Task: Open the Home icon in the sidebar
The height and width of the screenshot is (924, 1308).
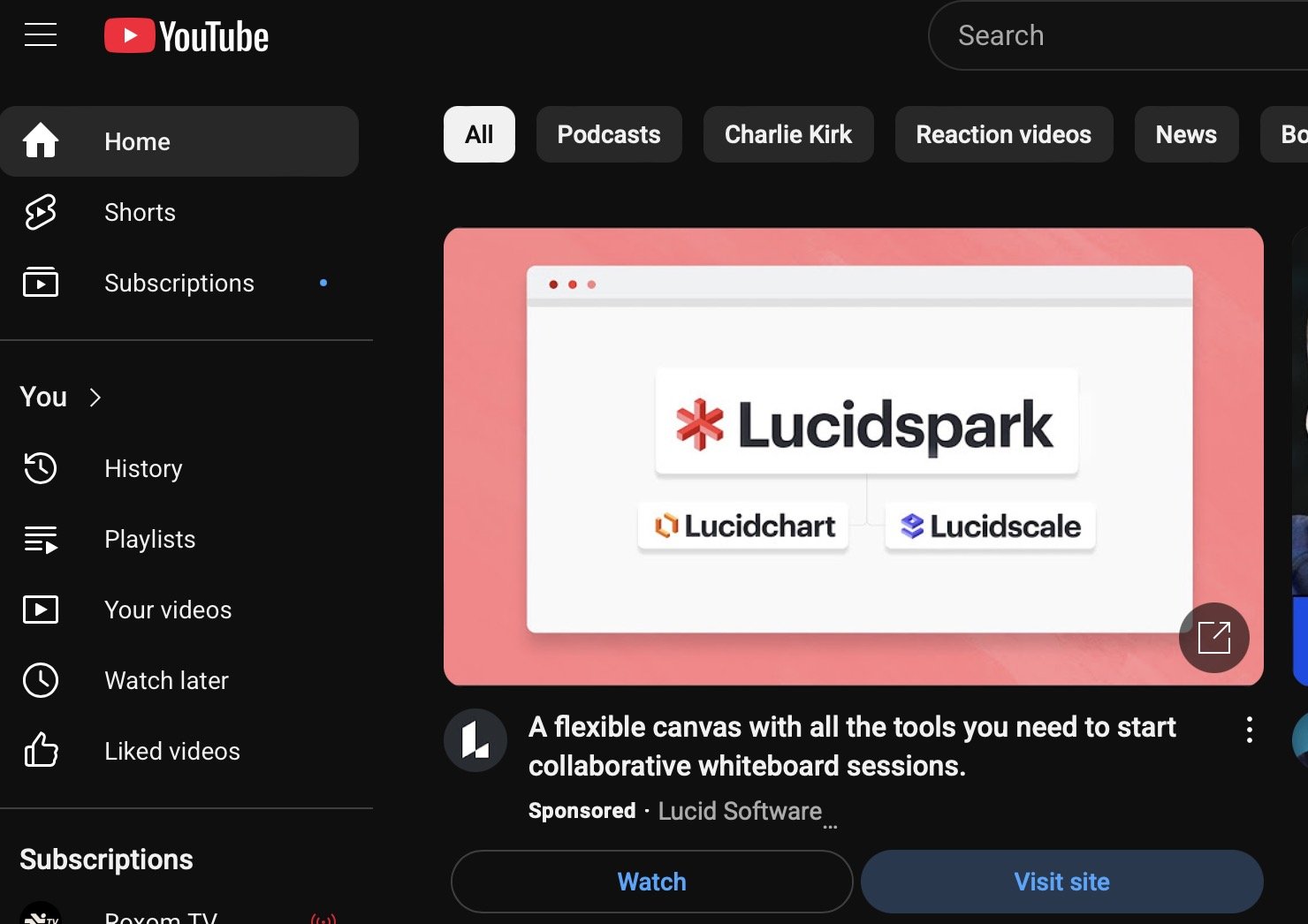Action: tap(40, 141)
